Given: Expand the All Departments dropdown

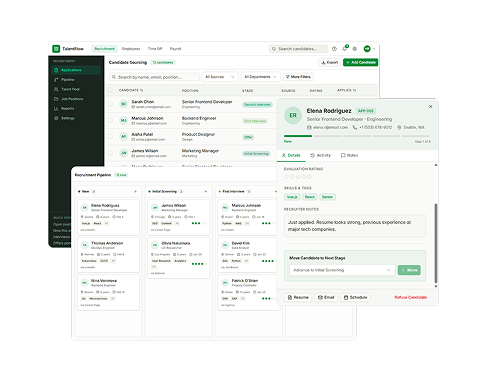Looking at the screenshot, I should tap(260, 77).
